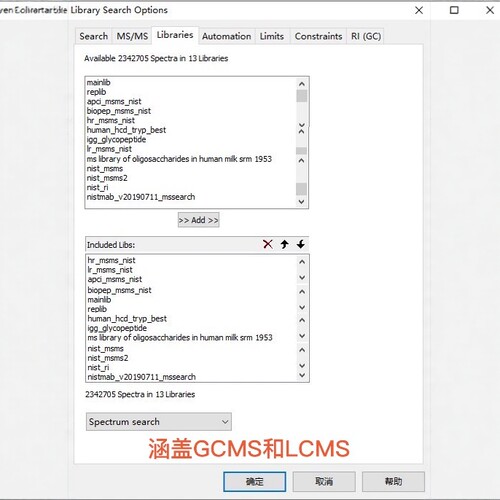Open help with the 帮助 button
This screenshot has height=500, width=500.
click(x=393, y=481)
